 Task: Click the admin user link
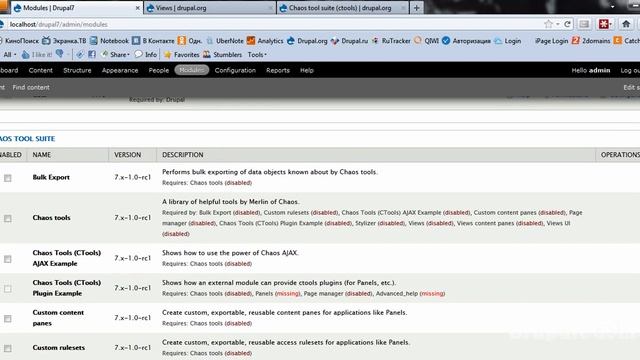[x=599, y=70]
